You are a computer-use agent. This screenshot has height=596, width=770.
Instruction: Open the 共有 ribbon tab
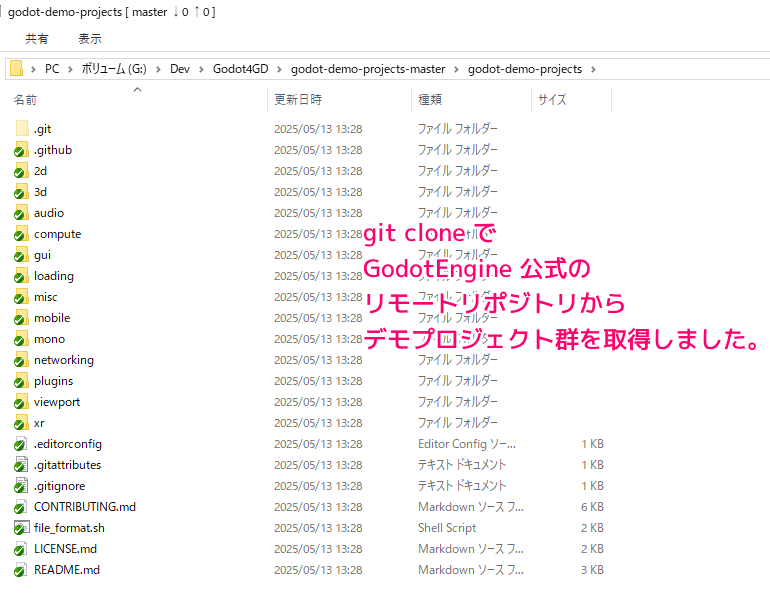(x=37, y=39)
